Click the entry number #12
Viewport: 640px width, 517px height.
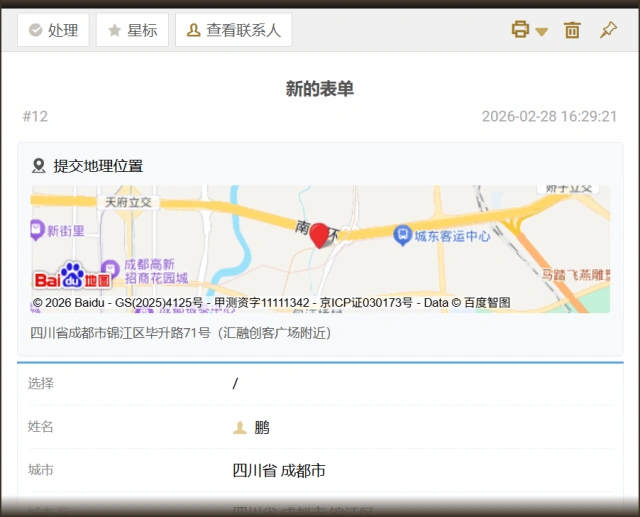[x=35, y=116]
